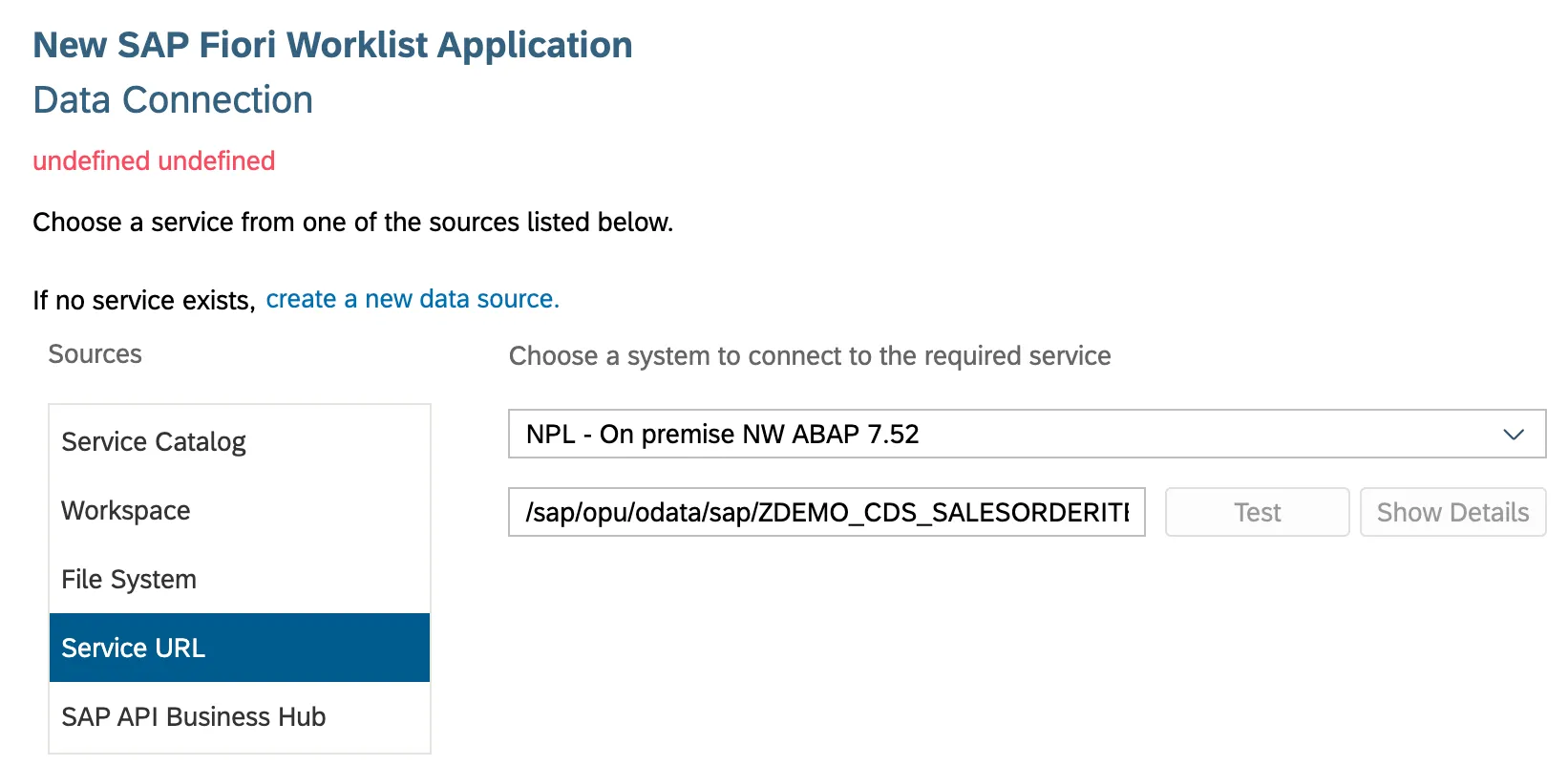Switch to SAP API Business Hub source
The image size is (1568, 766).
point(194,717)
